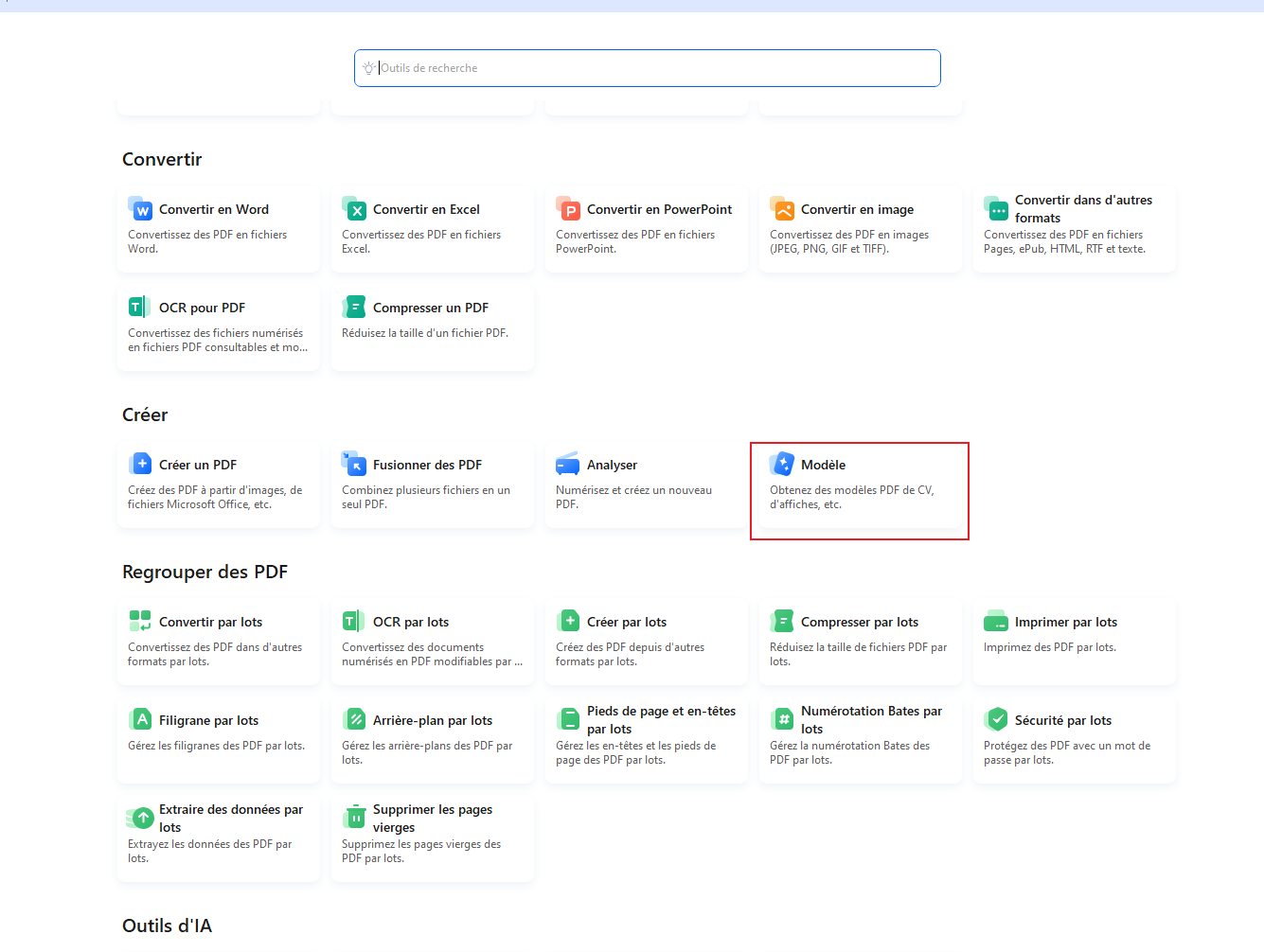Open Fusionner des PDF title
1264x952 pixels.
pyautogui.click(x=427, y=465)
